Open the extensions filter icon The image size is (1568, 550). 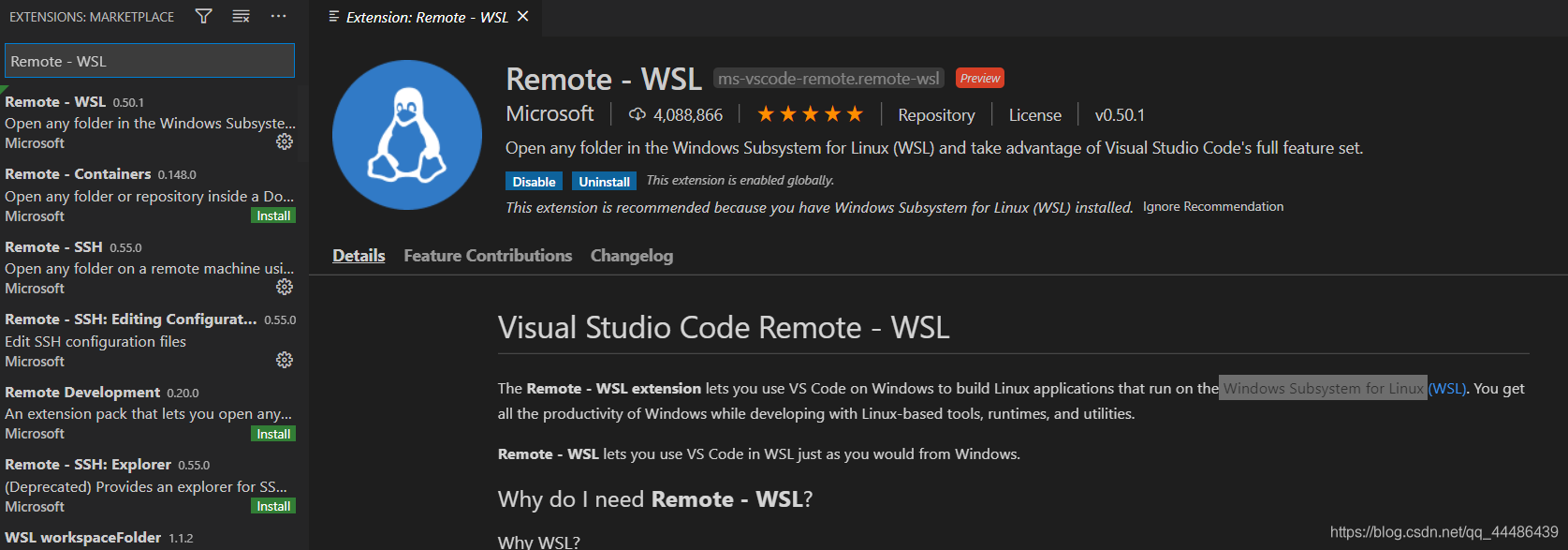point(203,16)
